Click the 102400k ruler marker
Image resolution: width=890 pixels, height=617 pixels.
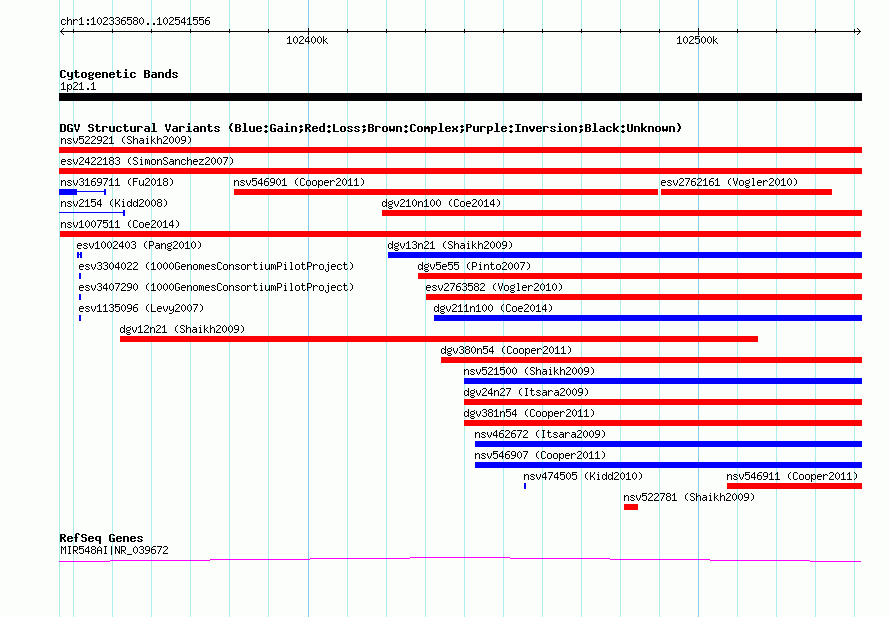[307, 40]
